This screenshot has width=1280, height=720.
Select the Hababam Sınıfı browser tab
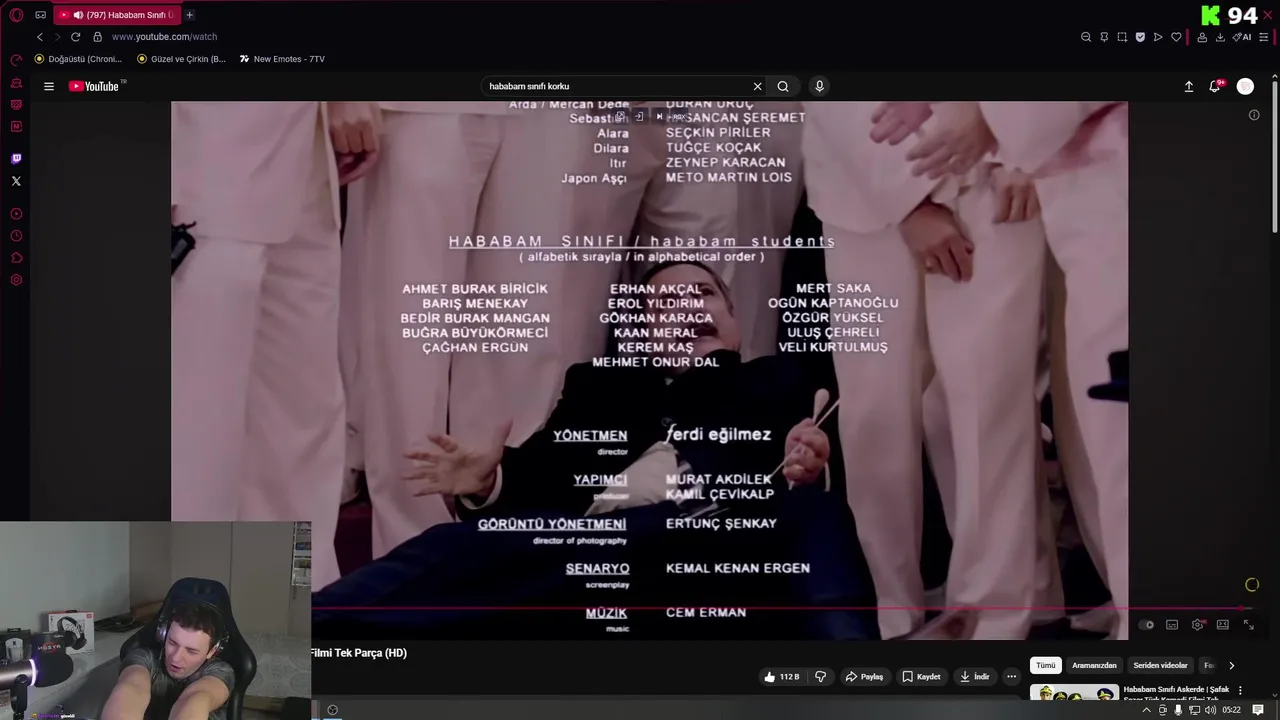coord(115,15)
